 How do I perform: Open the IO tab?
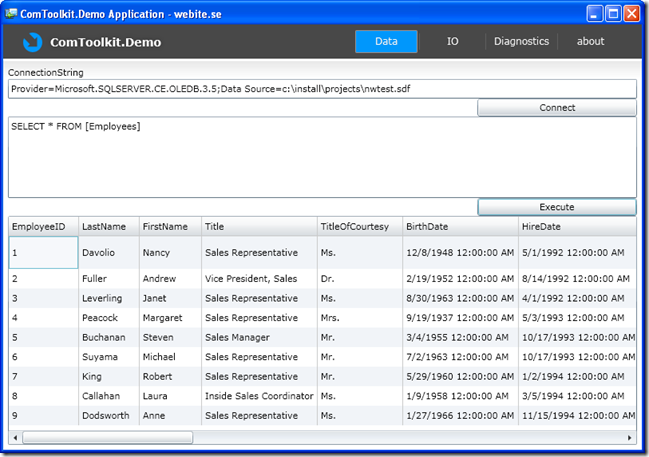coord(452,42)
